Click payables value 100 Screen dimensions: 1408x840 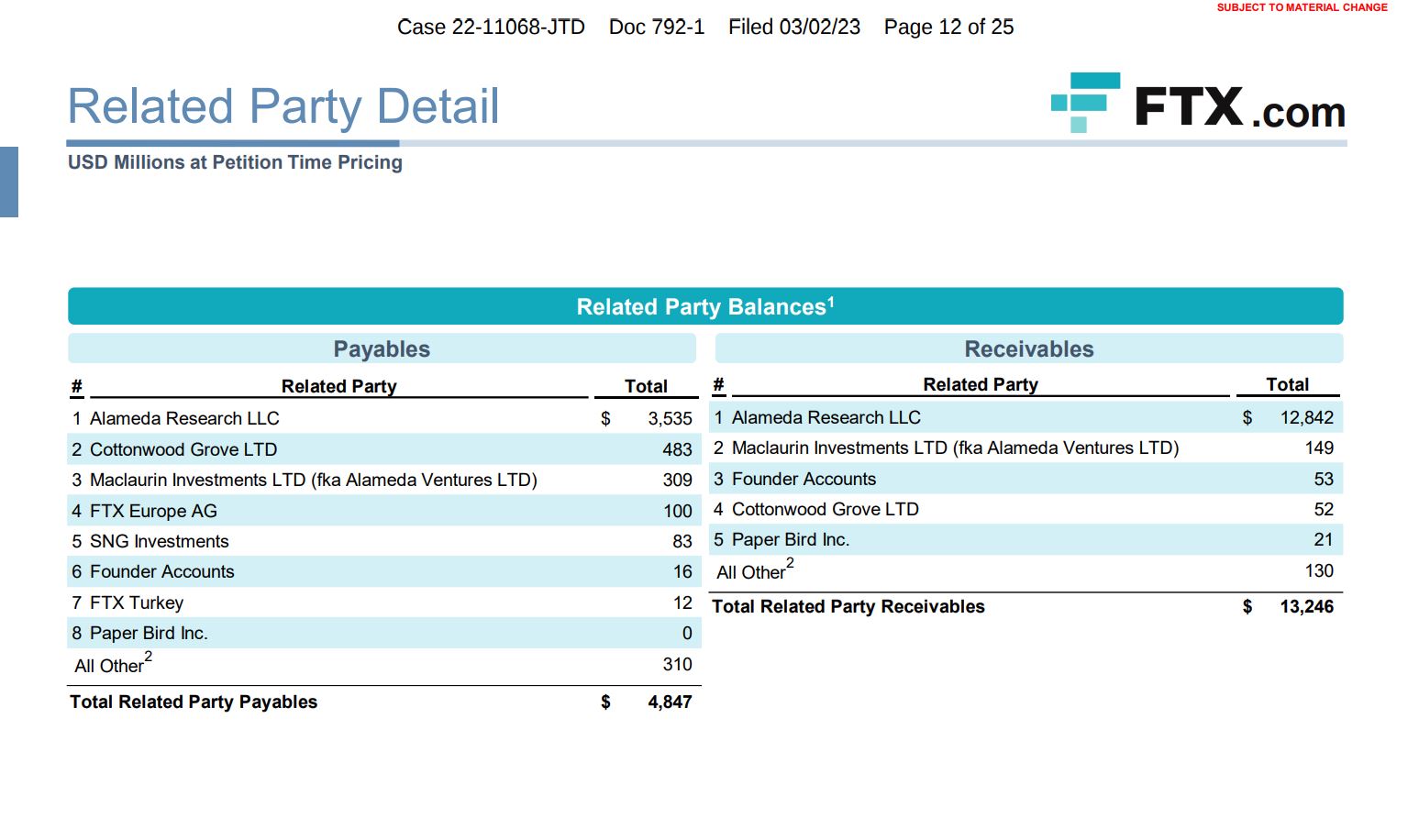pos(677,511)
